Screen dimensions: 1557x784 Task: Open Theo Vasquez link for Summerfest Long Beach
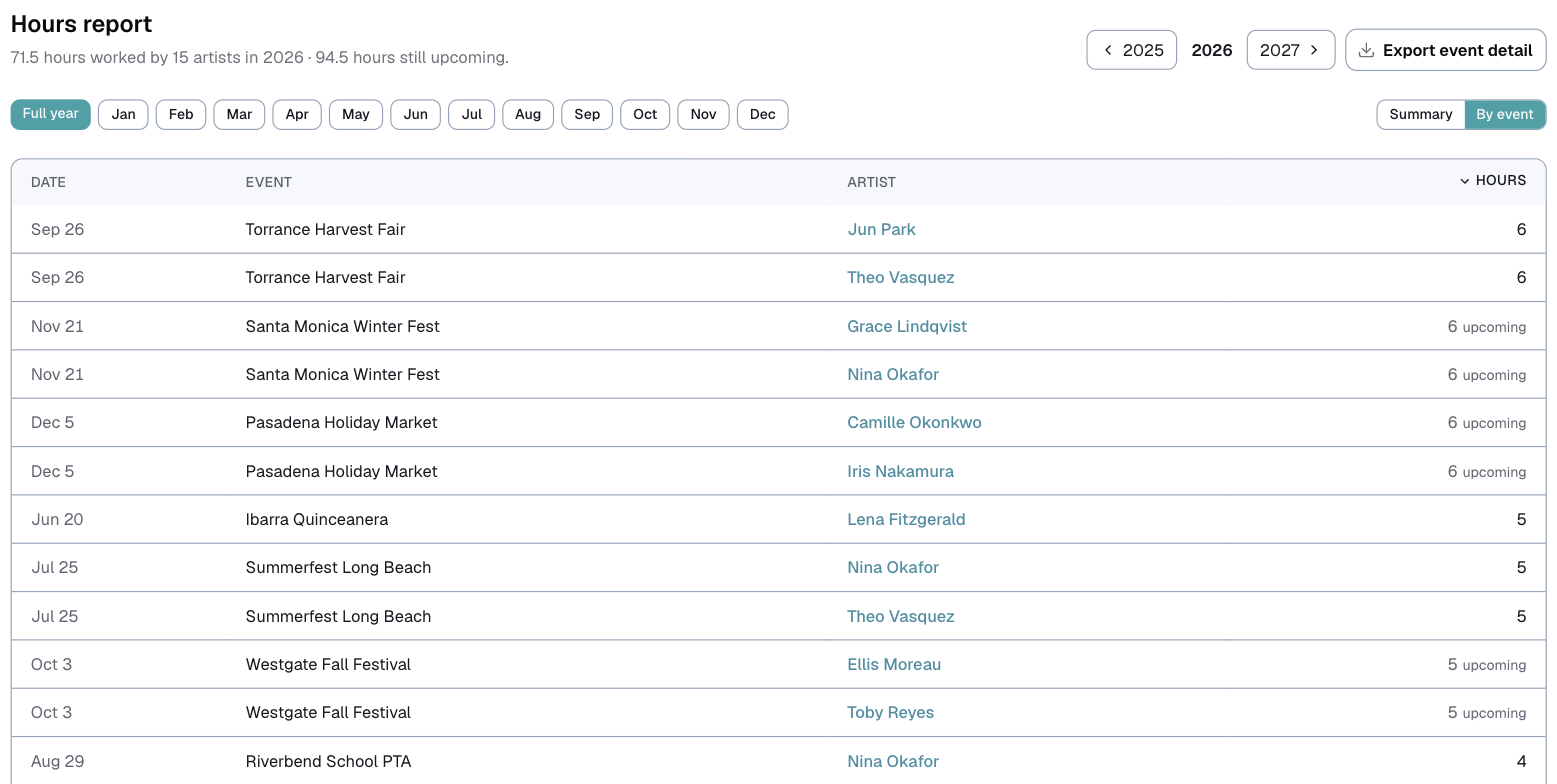[x=901, y=616]
